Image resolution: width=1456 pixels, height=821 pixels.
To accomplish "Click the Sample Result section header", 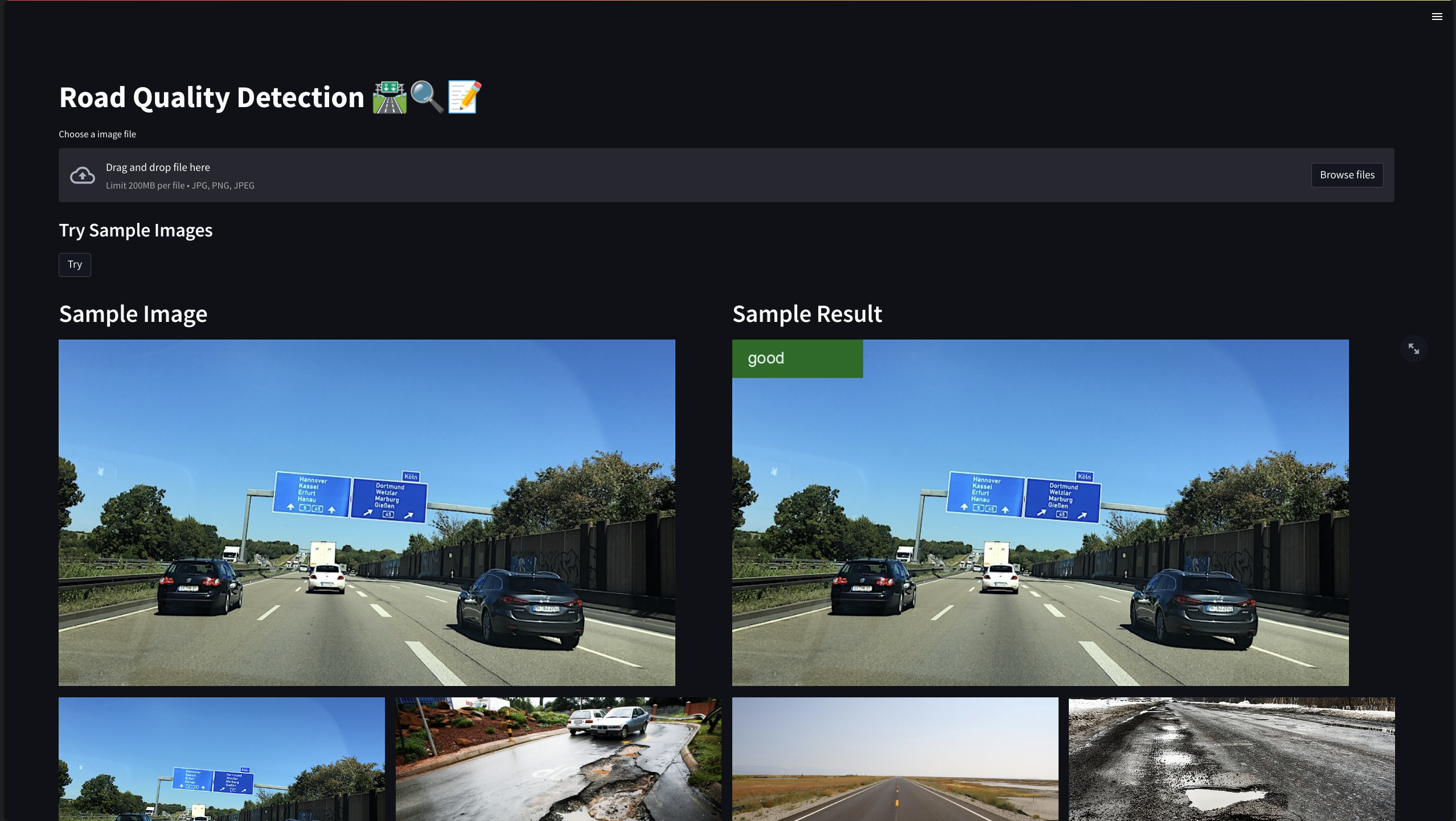I will (x=807, y=313).
